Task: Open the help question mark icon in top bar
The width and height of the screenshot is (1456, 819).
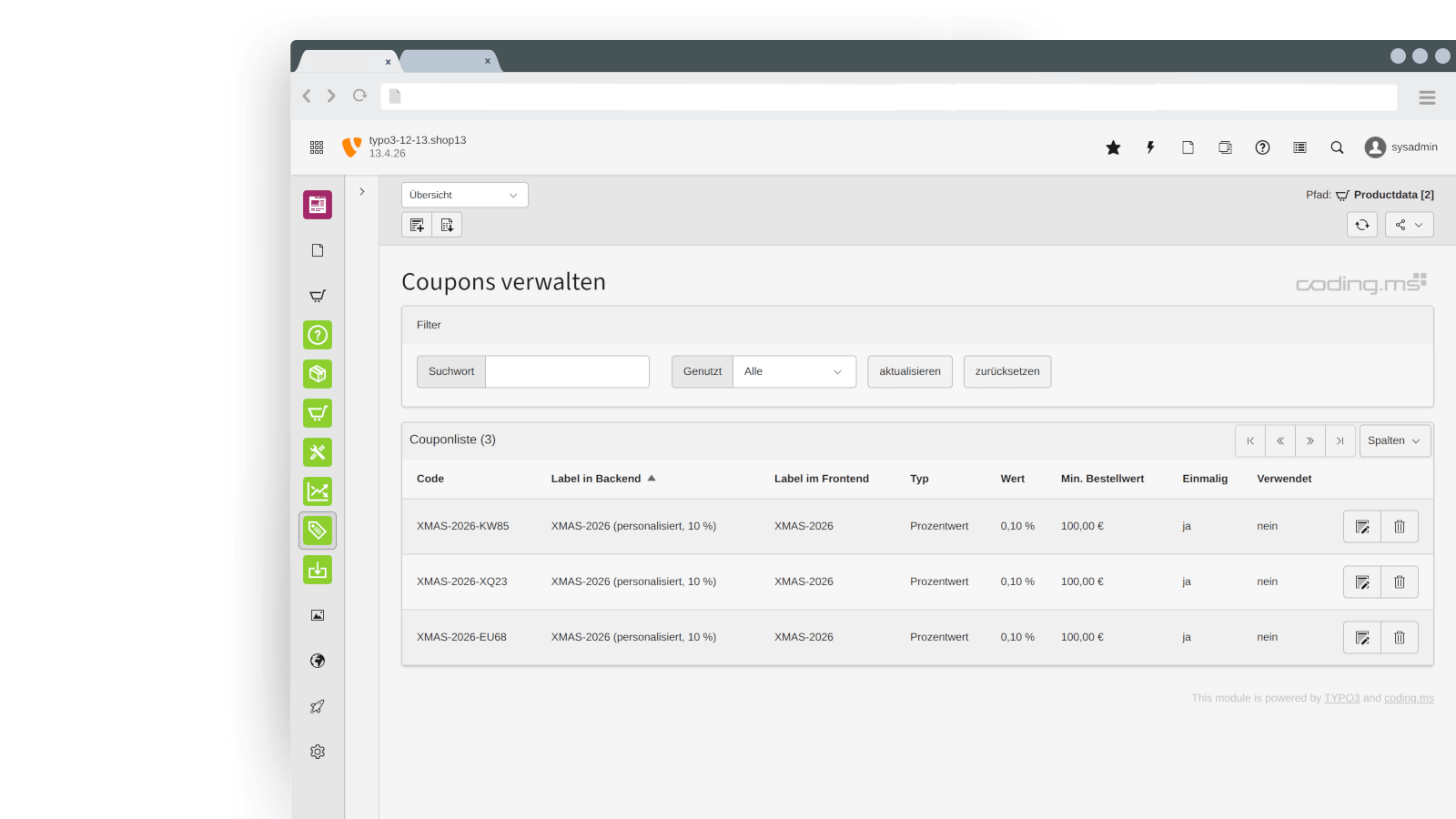Action: 1262,147
